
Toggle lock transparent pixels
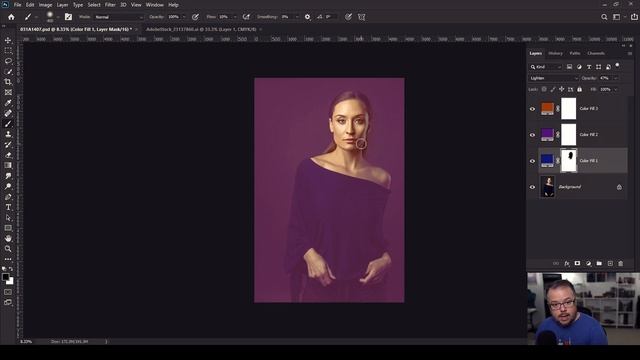(x=544, y=89)
